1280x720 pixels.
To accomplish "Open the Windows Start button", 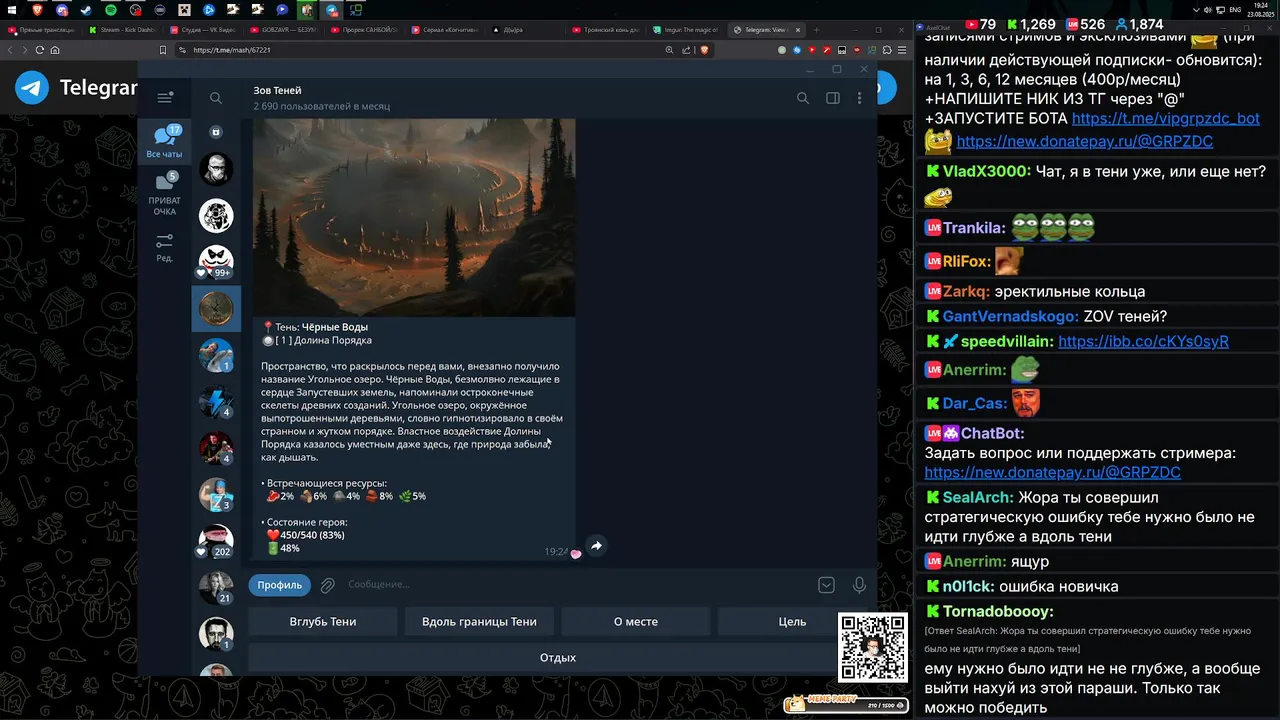I will click(x=11, y=10).
